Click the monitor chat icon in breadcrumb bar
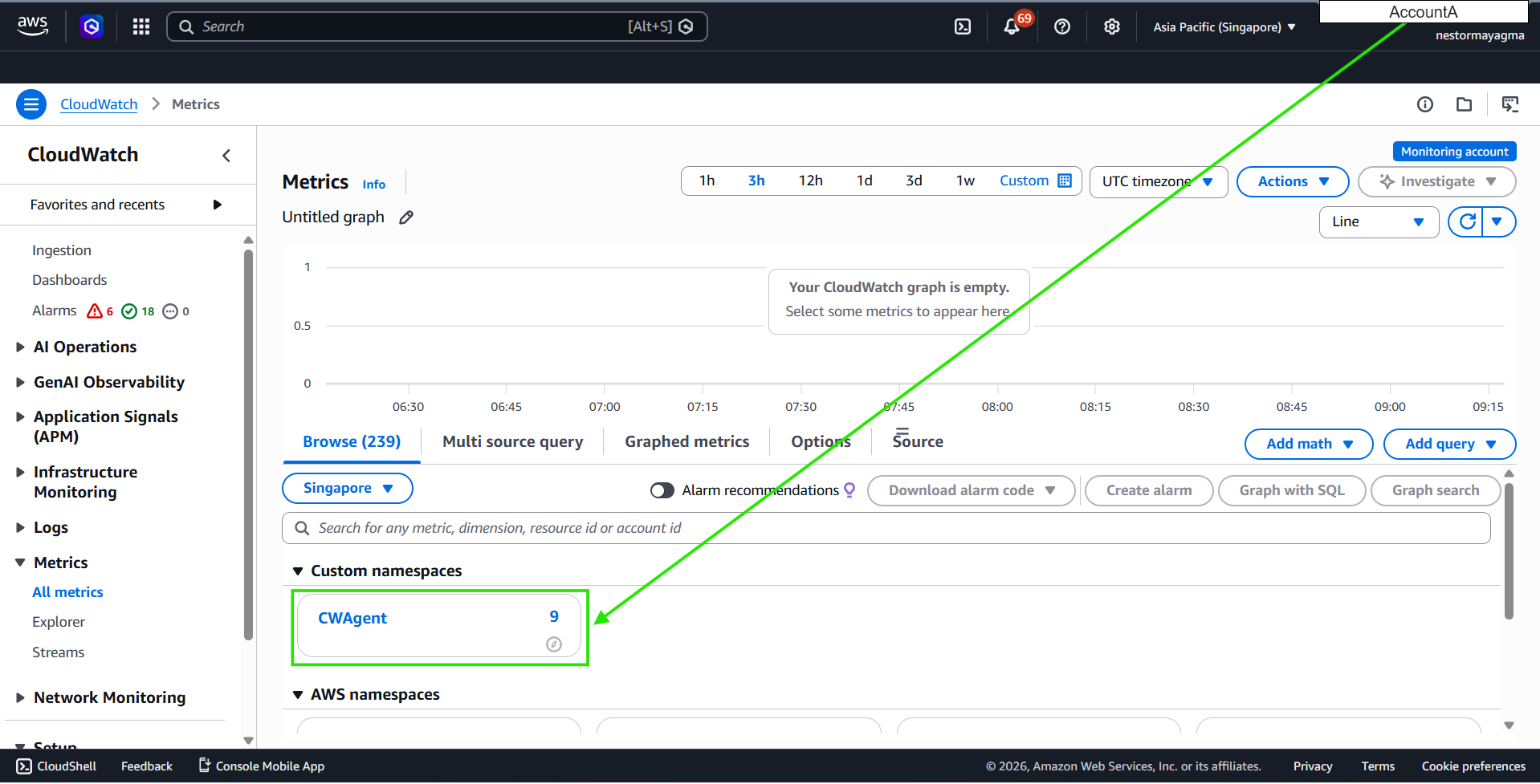1540x784 pixels. click(1510, 104)
